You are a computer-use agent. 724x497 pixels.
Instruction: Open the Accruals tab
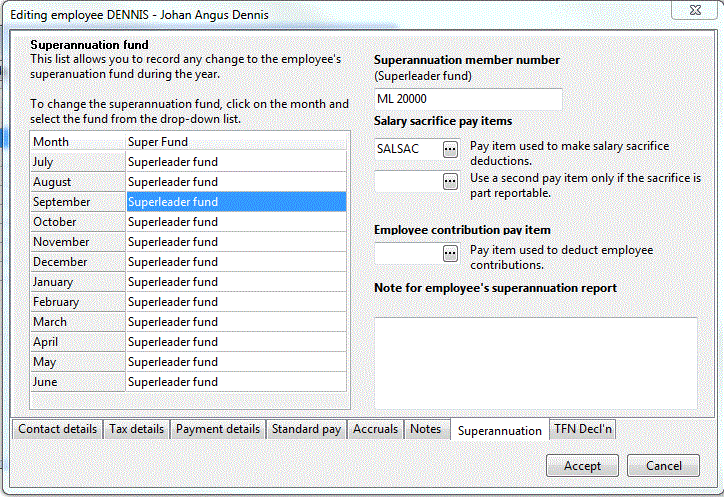(376, 429)
